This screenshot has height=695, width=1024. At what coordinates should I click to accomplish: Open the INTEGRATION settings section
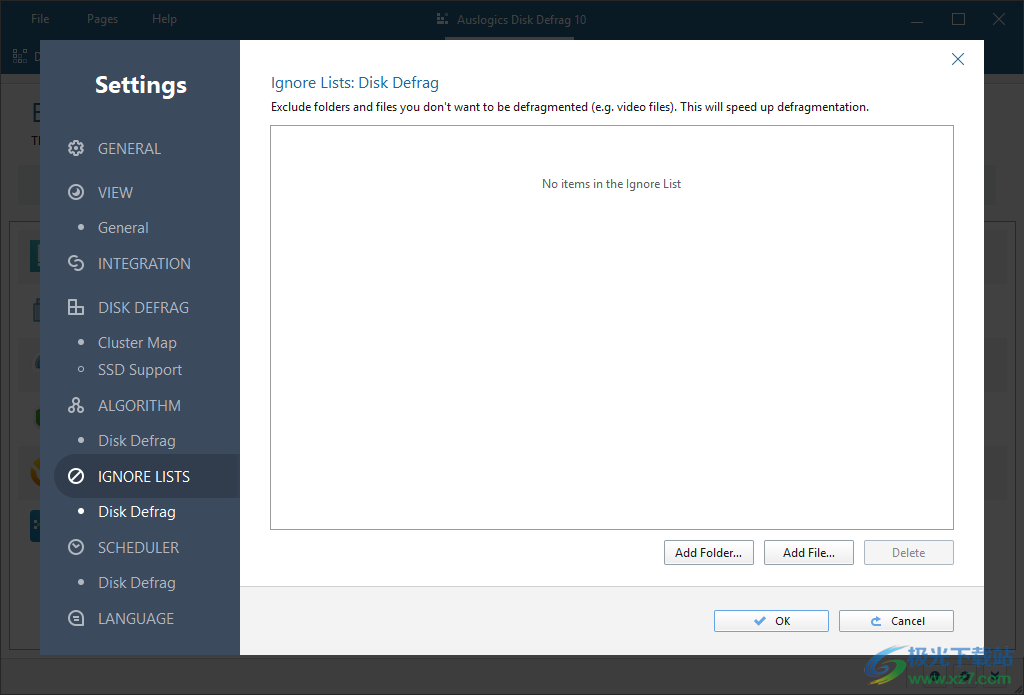[144, 263]
